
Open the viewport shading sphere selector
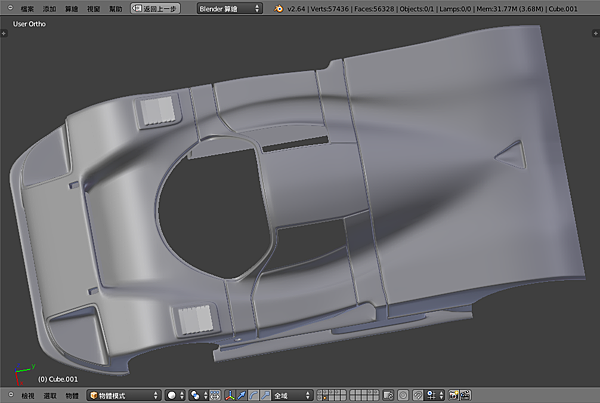click(176, 395)
